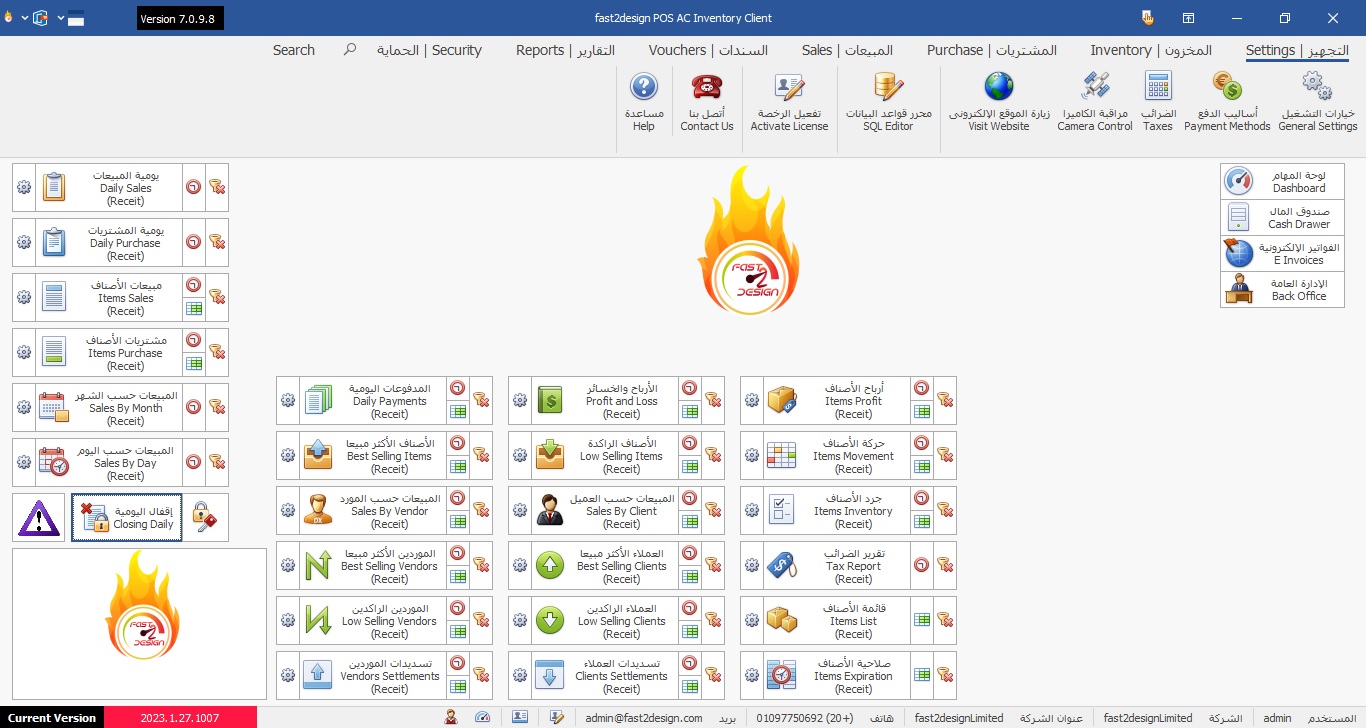Click the speedometer icon in status bar

point(483,718)
